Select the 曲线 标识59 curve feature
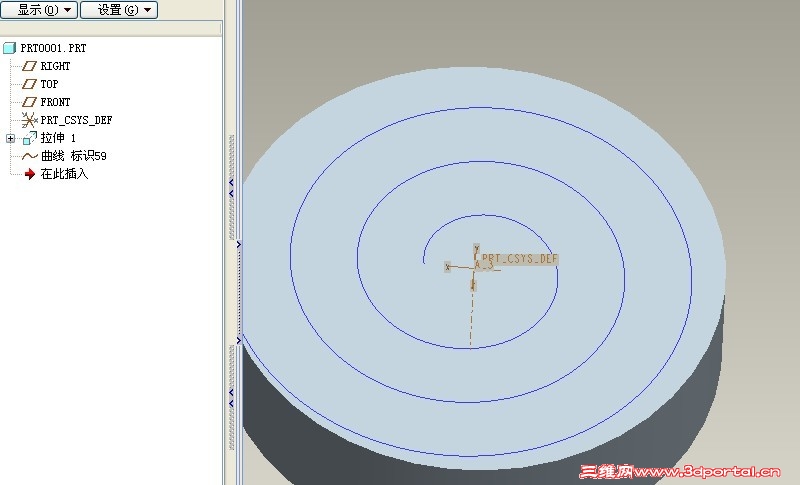The height and width of the screenshot is (485, 800). pos(73,156)
